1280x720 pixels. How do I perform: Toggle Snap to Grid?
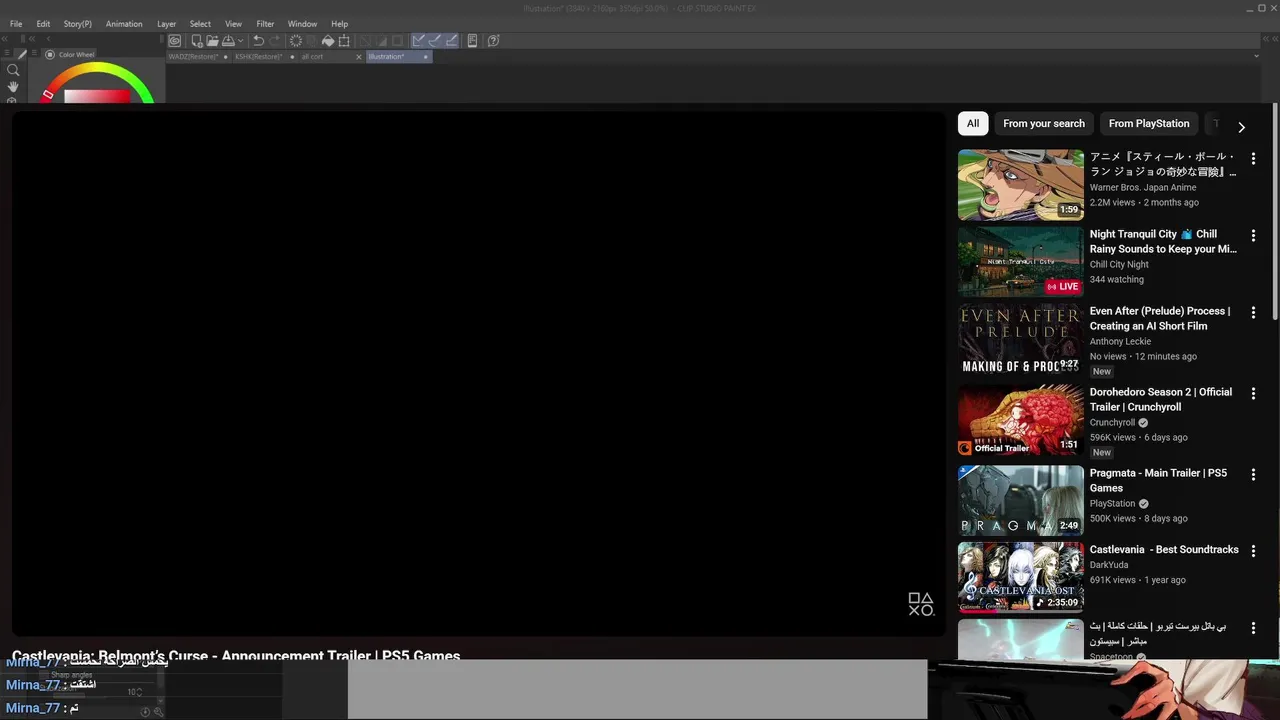pyautogui.click(x=452, y=41)
